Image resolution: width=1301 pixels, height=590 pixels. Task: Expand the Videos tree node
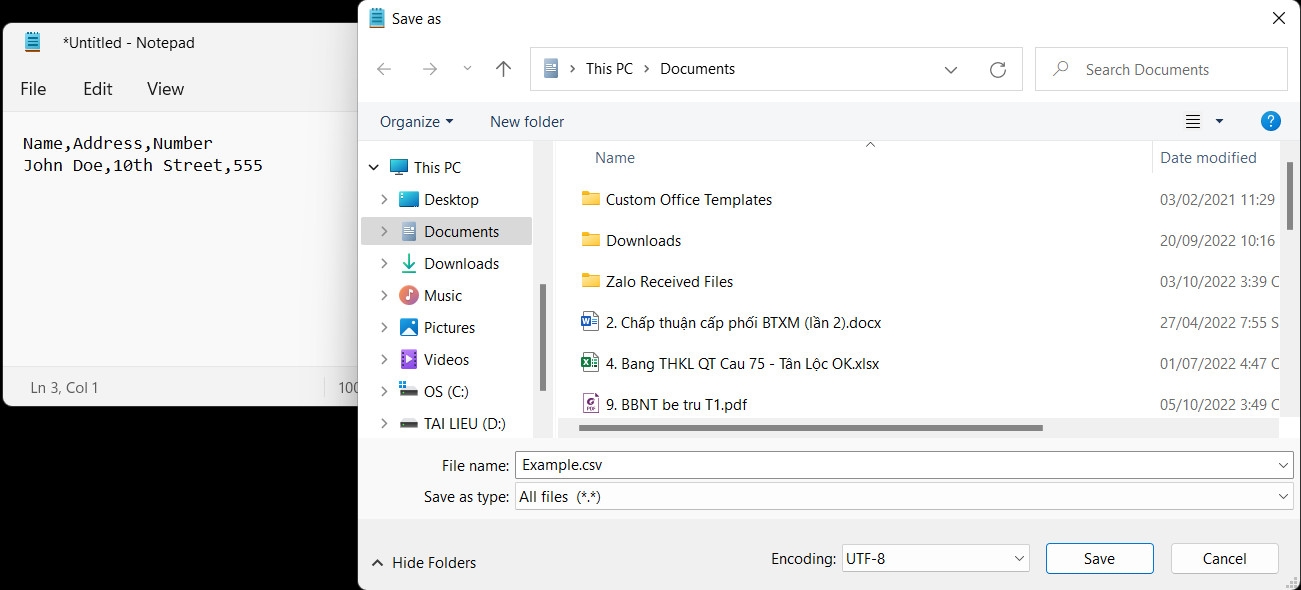[x=384, y=359]
